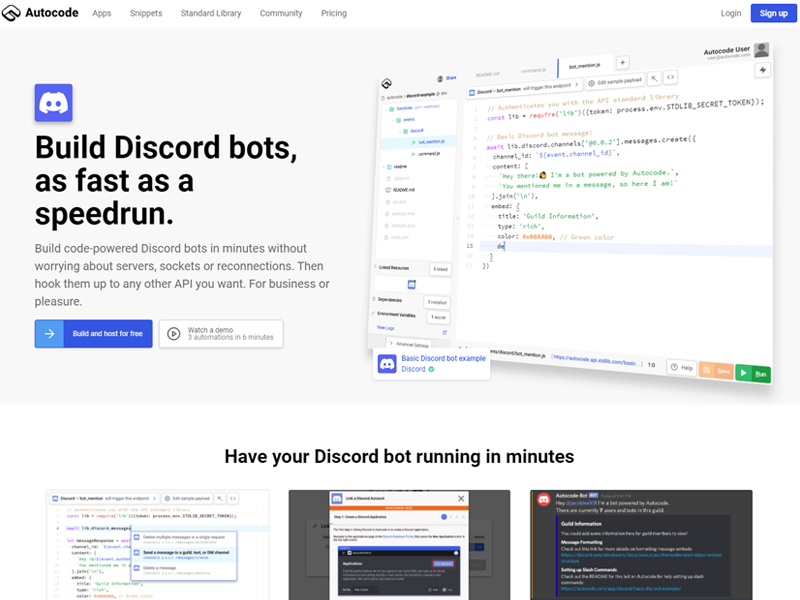Click the 1 installed dependencies badge
The width and height of the screenshot is (800, 600).
click(x=437, y=302)
